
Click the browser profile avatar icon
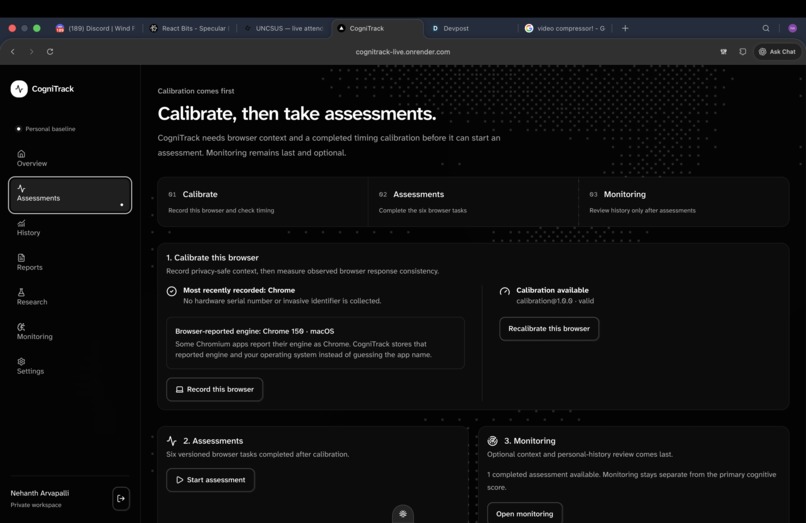point(793,28)
